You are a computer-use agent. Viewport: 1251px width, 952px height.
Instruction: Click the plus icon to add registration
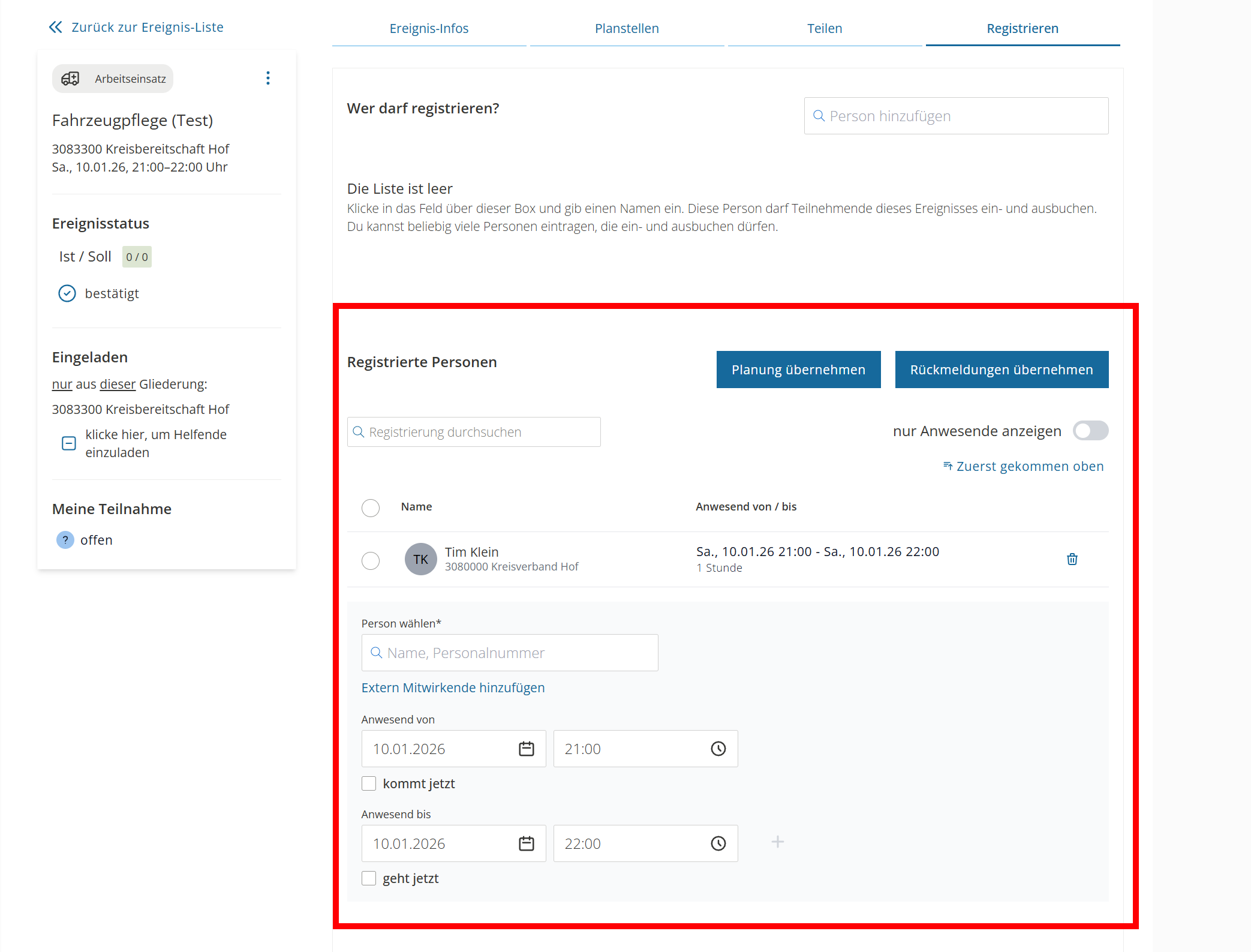777,842
